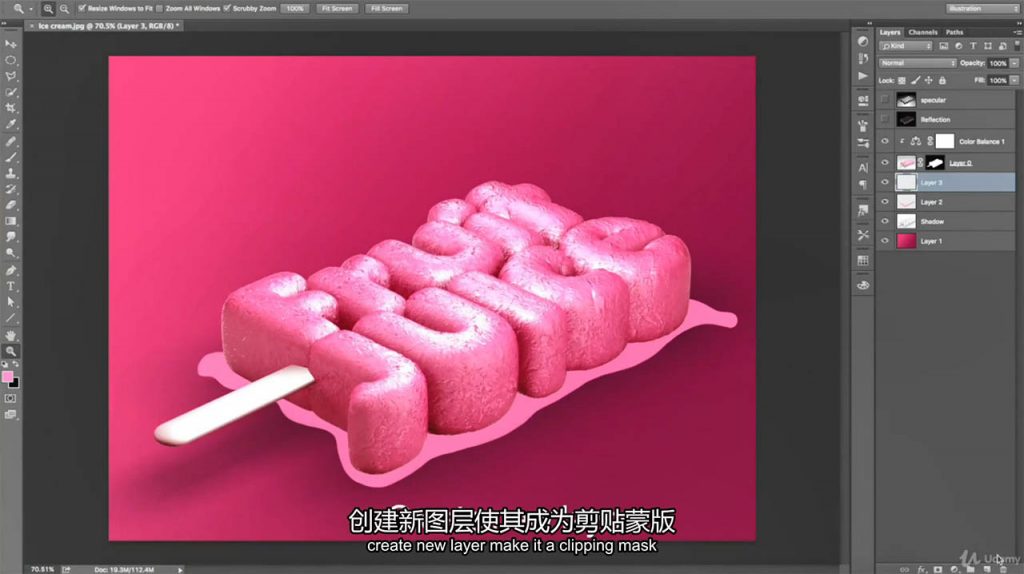Click the Fit Screen button
1024x574 pixels.
click(336, 8)
